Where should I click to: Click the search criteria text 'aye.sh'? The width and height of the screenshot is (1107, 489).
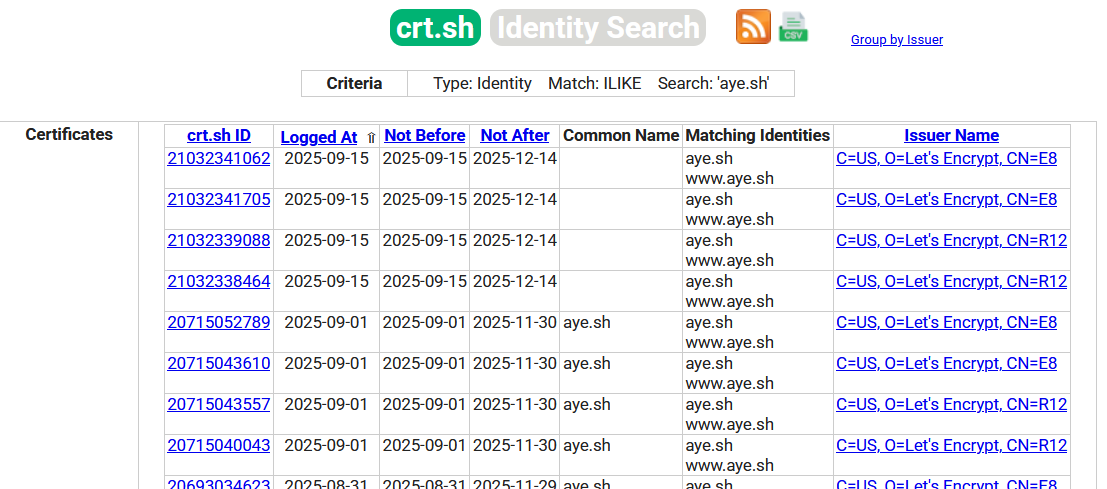pyautogui.click(x=743, y=83)
